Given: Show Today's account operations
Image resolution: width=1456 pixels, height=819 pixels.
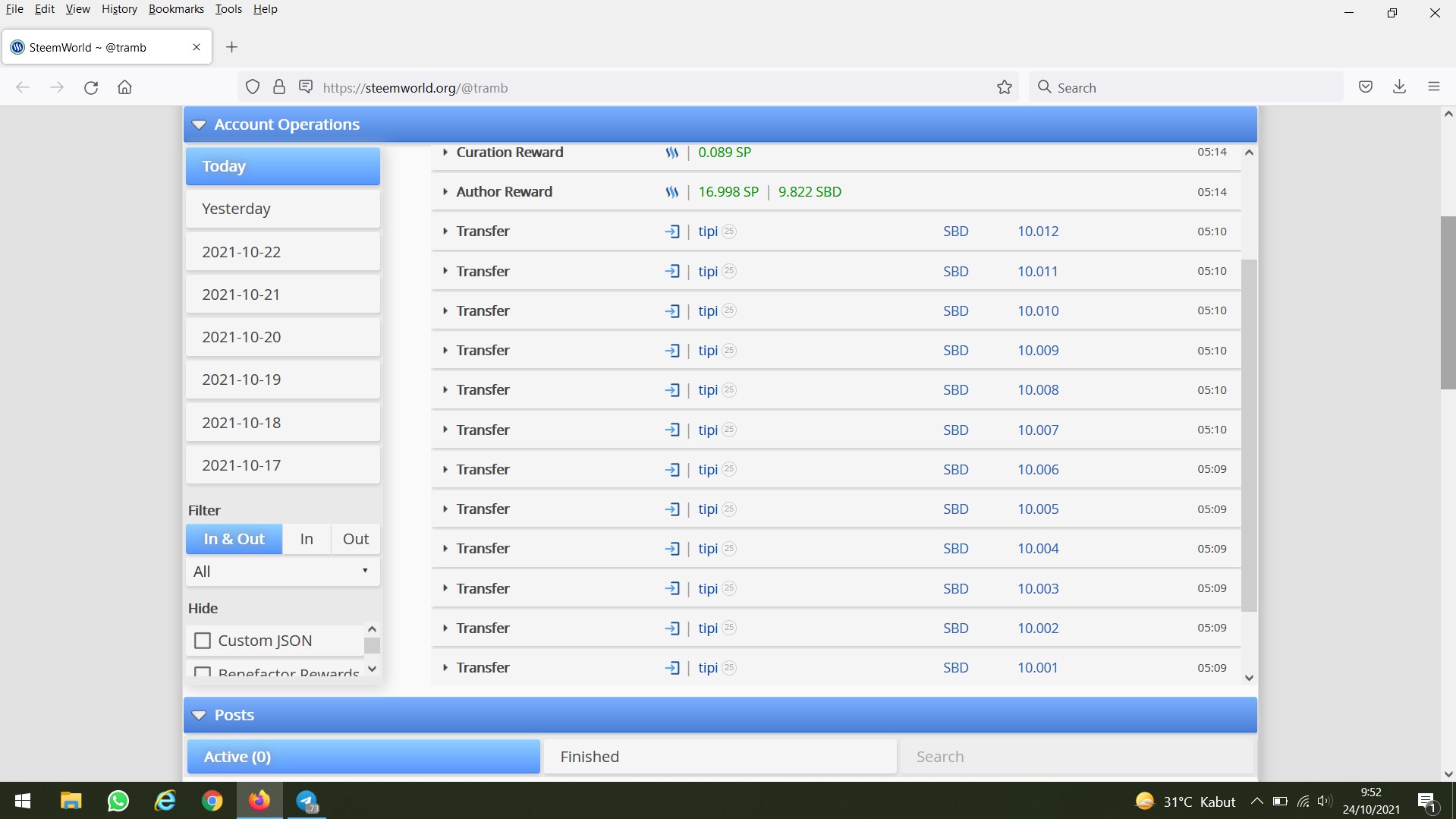Looking at the screenshot, I should point(282,166).
